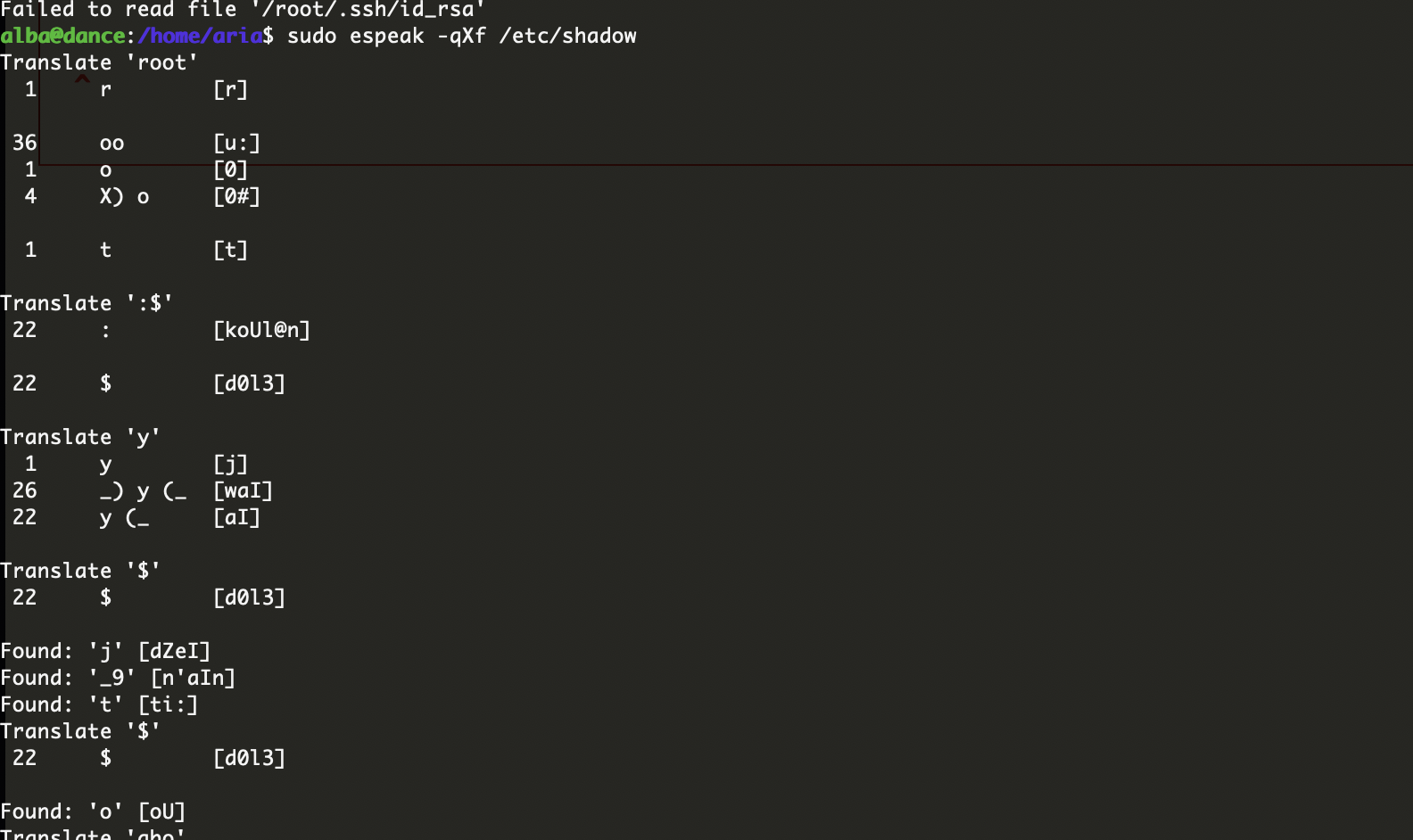Click the Translate ':$' line
1413x840 pixels.
[x=87, y=303]
